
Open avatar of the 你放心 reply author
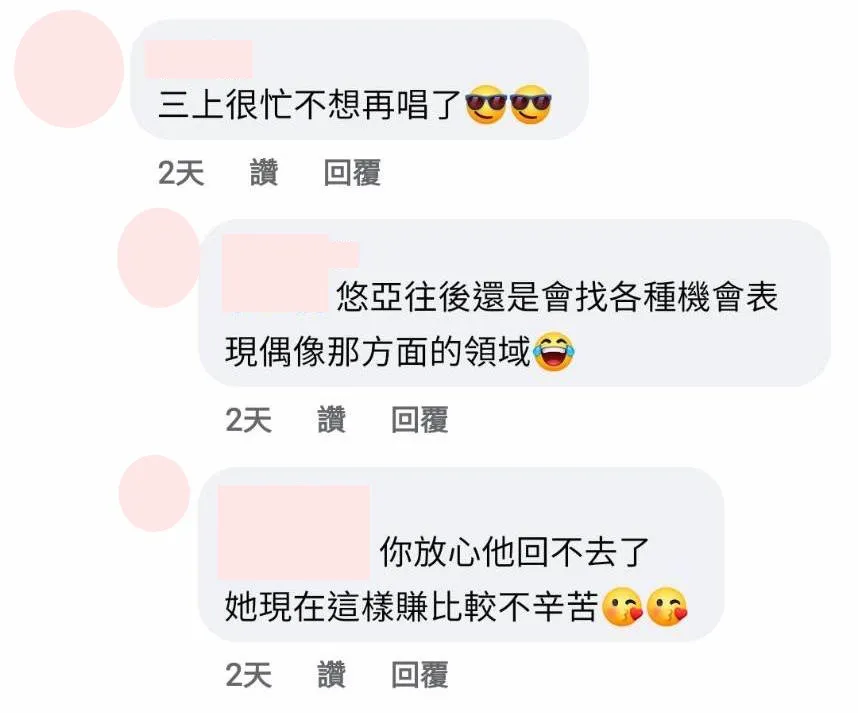155,493
